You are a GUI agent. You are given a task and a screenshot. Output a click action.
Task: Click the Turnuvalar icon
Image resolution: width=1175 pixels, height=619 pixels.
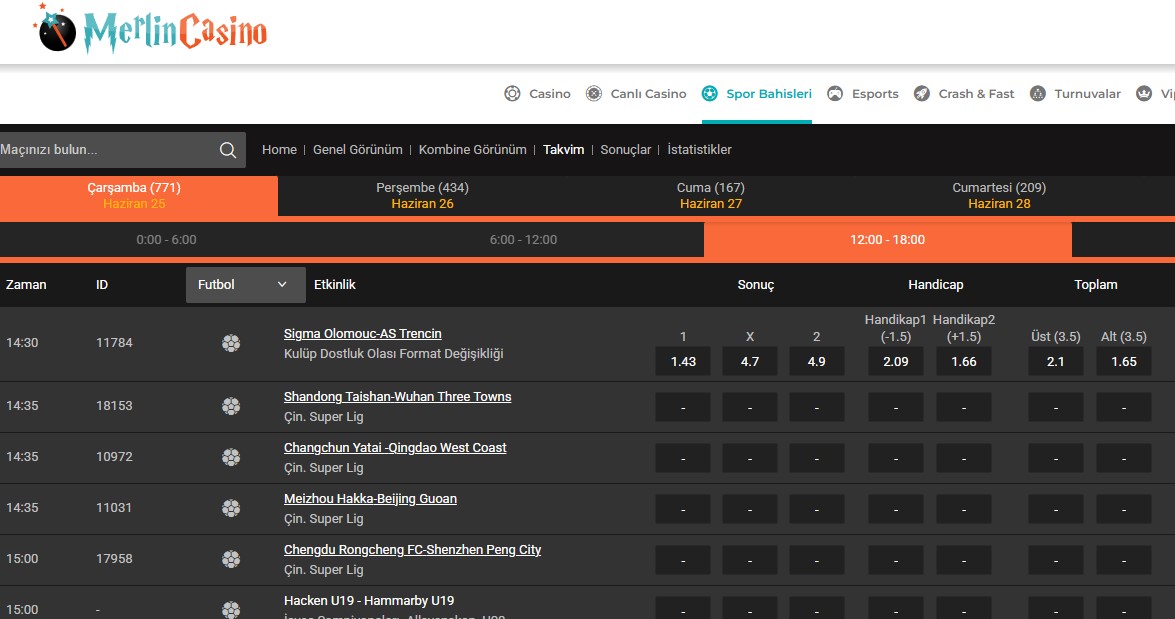pos(1038,94)
